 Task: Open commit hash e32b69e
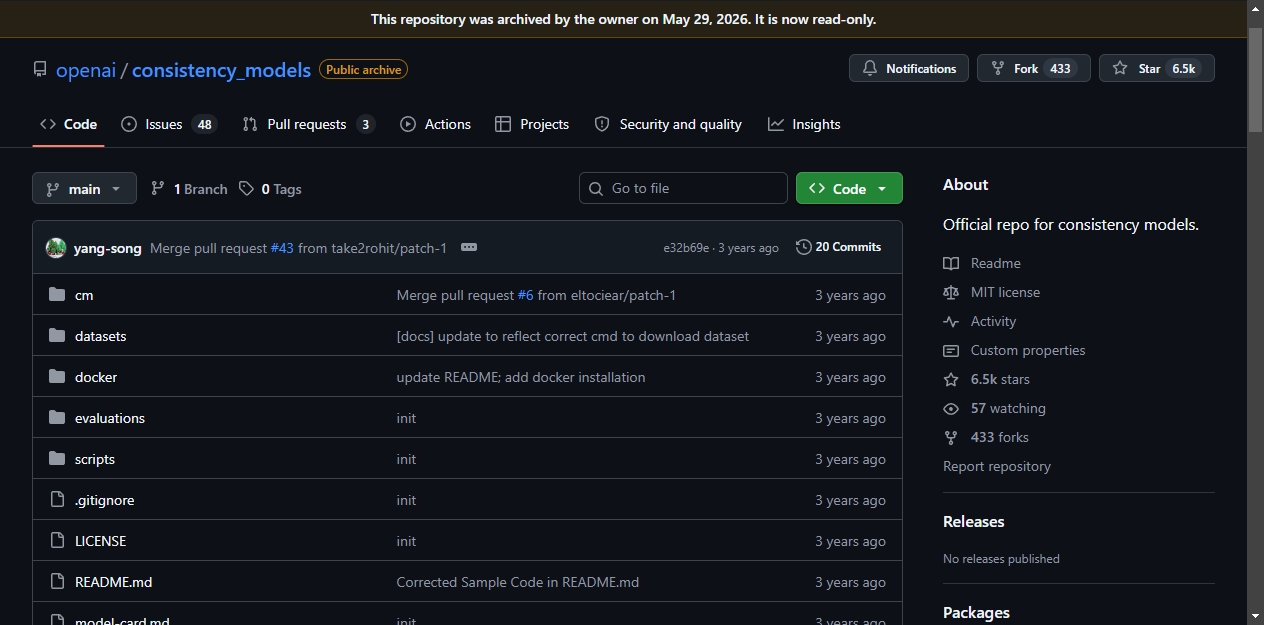click(x=686, y=248)
